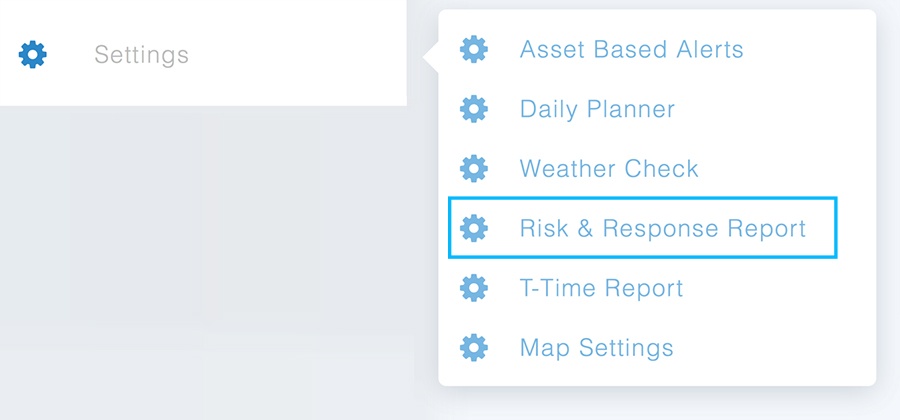Click the gear icon beside Asset Based Alerts
Image resolution: width=900 pixels, height=420 pixels.
click(x=474, y=49)
